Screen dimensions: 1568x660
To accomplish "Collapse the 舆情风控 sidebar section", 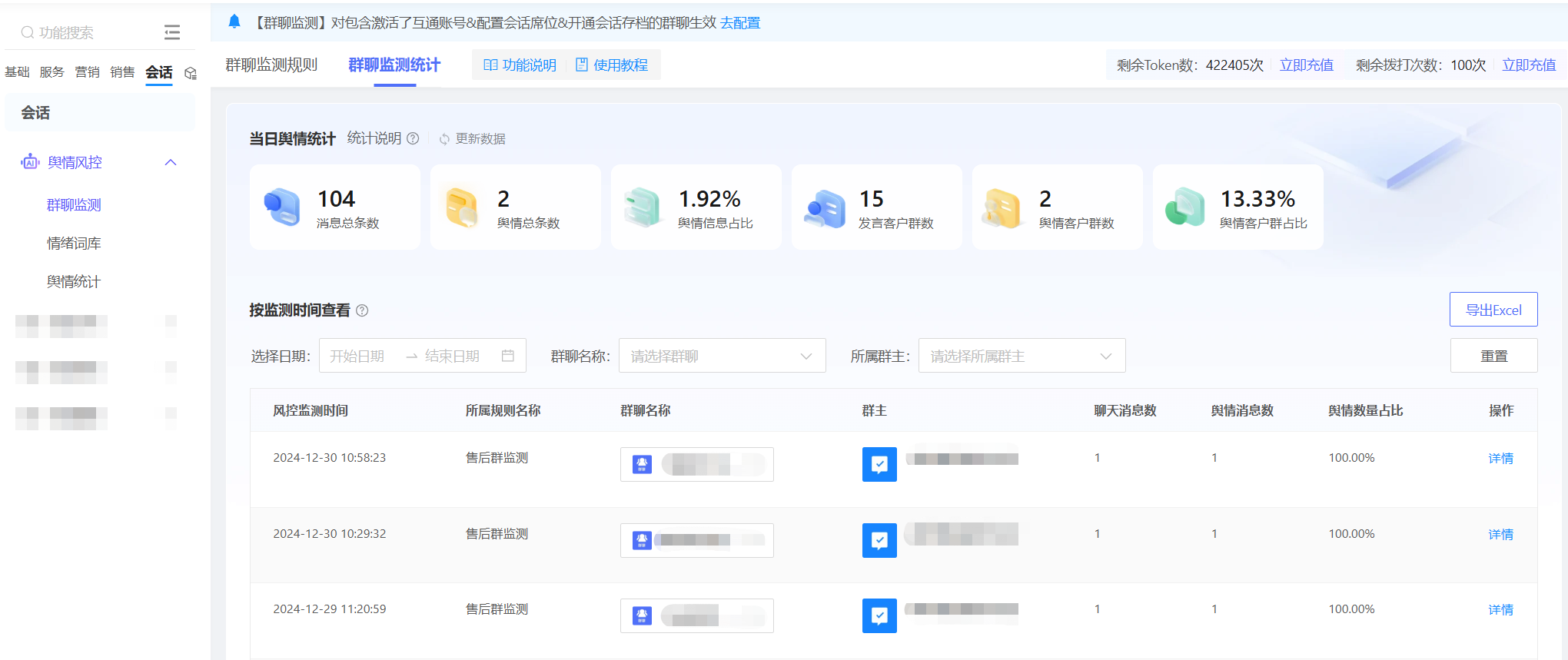I will [171, 162].
